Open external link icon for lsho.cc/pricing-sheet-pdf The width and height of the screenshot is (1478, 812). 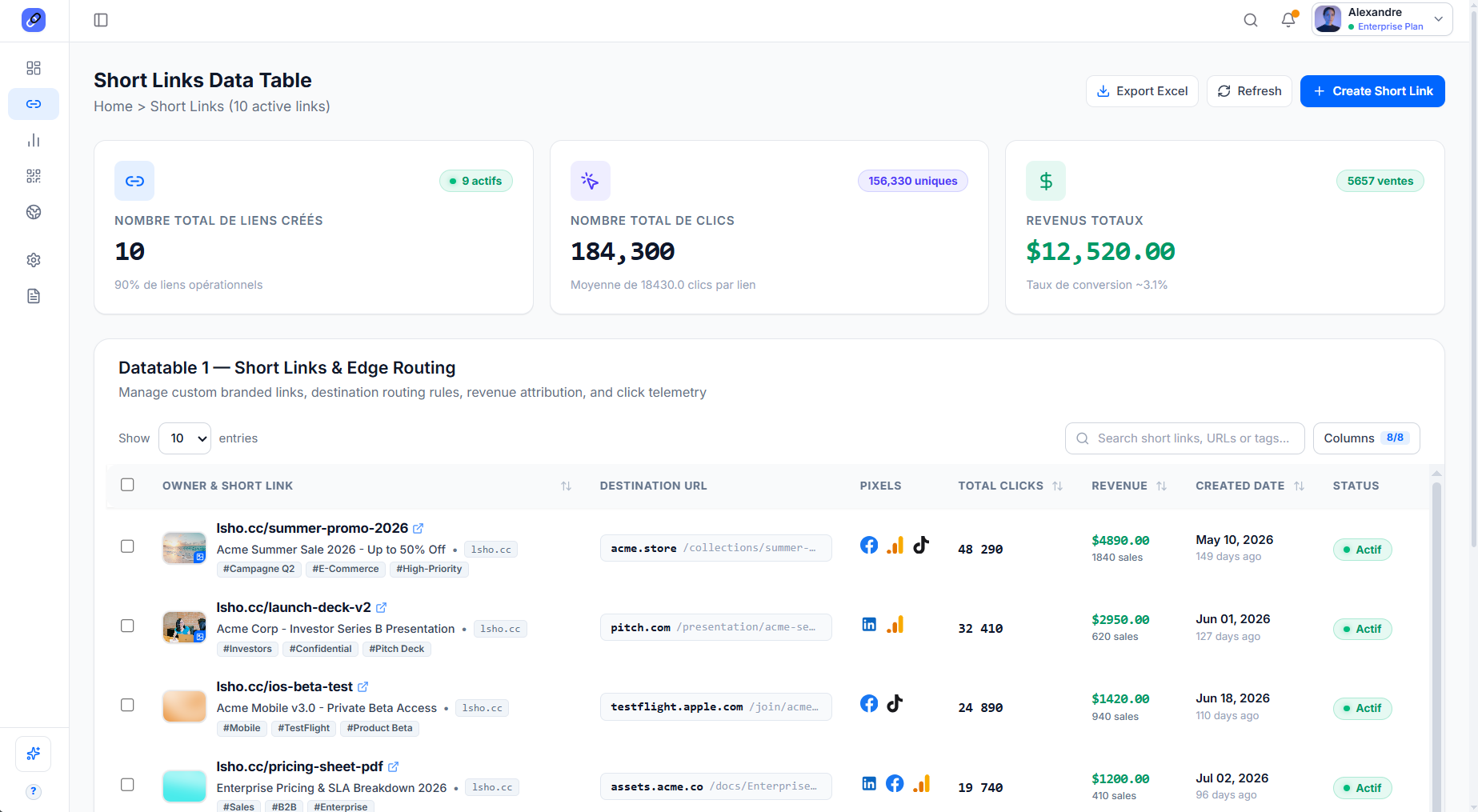(x=393, y=767)
